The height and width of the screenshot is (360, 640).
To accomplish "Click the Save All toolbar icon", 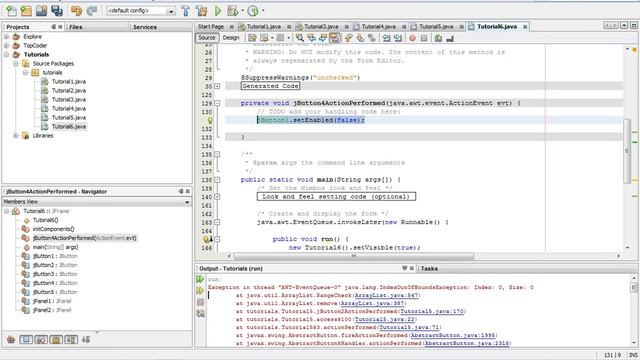I will (57, 11).
